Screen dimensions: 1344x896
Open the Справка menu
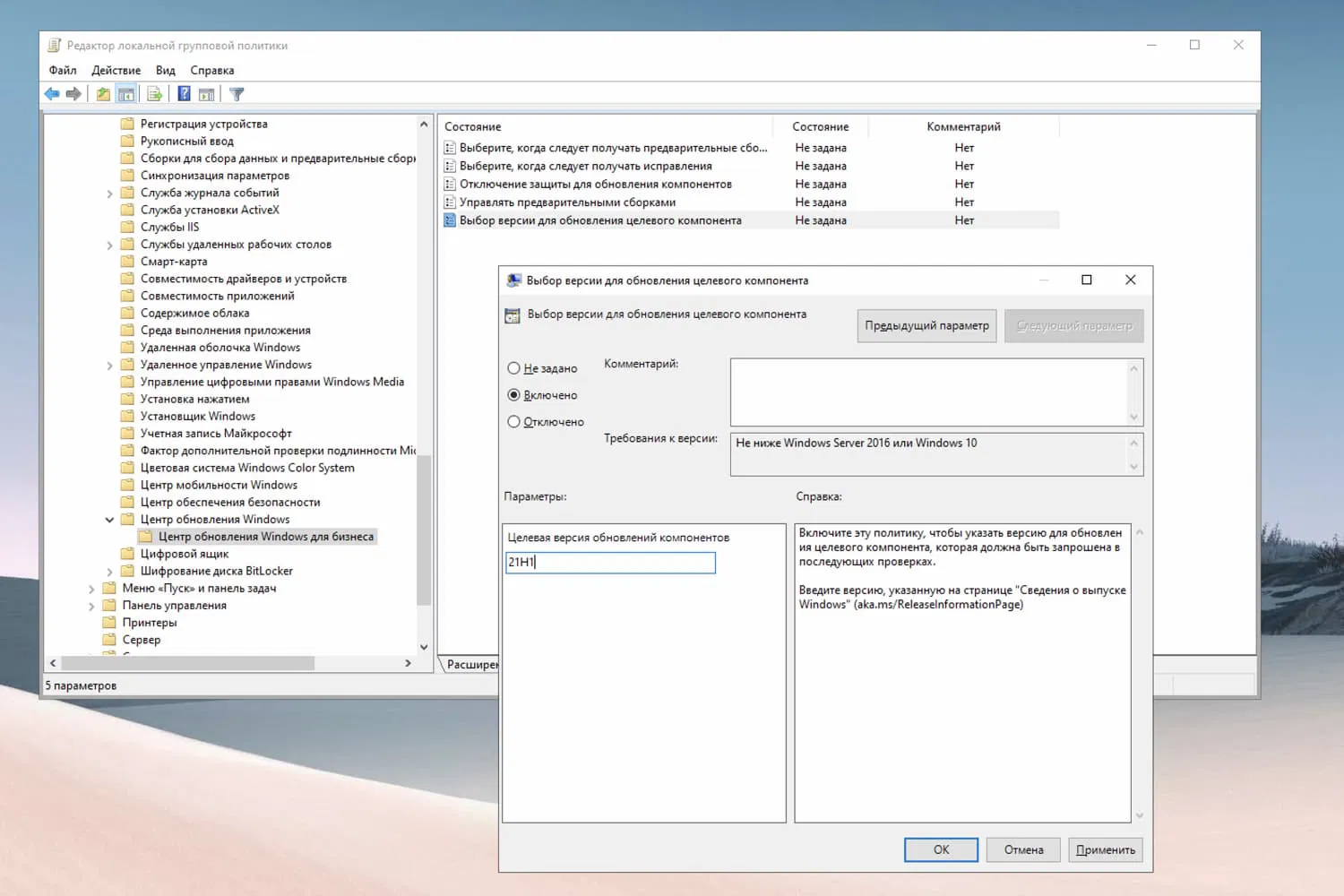(x=212, y=70)
